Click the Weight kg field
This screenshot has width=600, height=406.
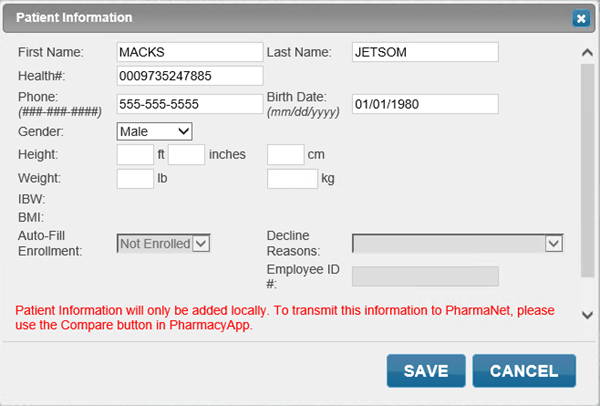(292, 178)
